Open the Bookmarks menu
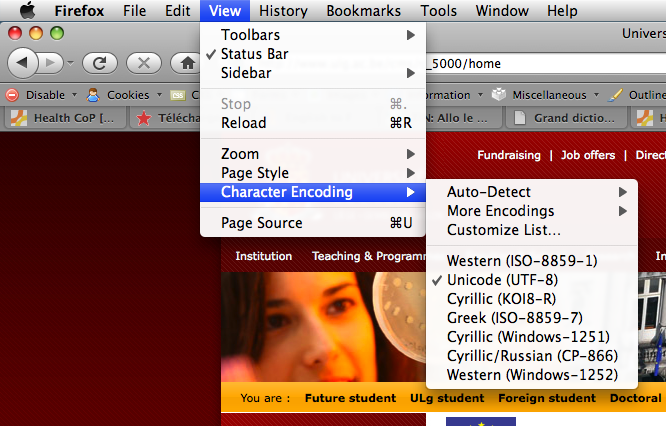 point(364,11)
